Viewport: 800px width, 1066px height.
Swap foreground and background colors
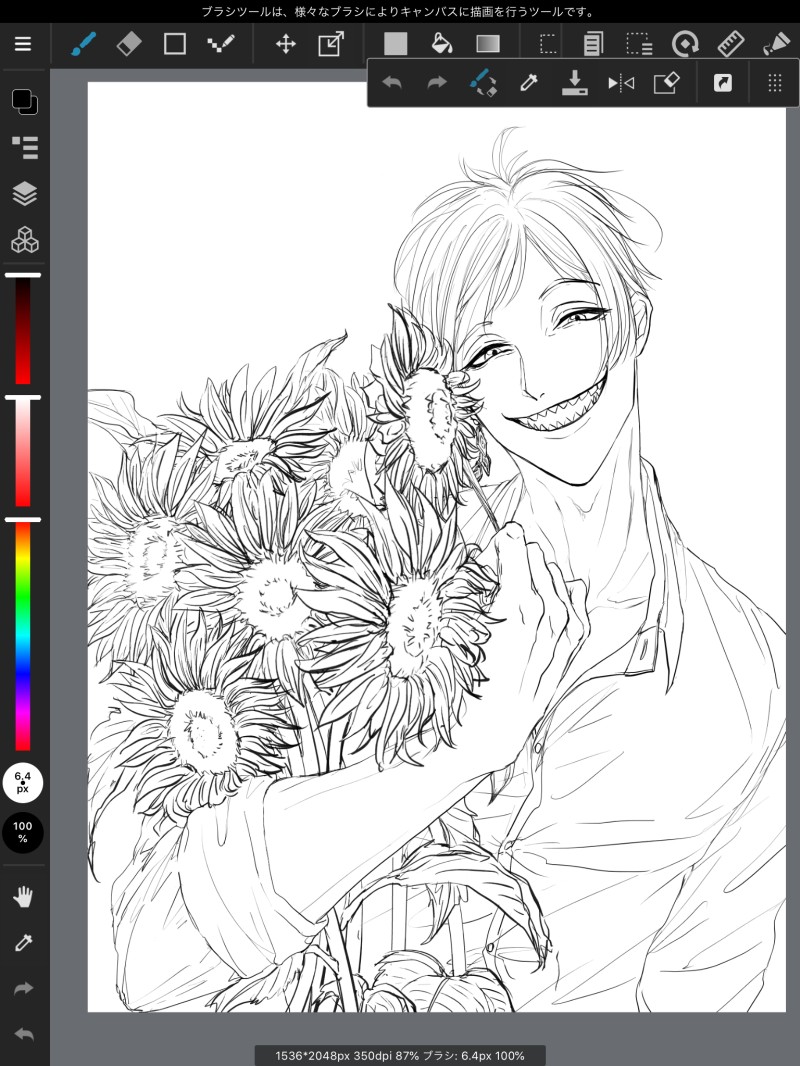coord(24,101)
